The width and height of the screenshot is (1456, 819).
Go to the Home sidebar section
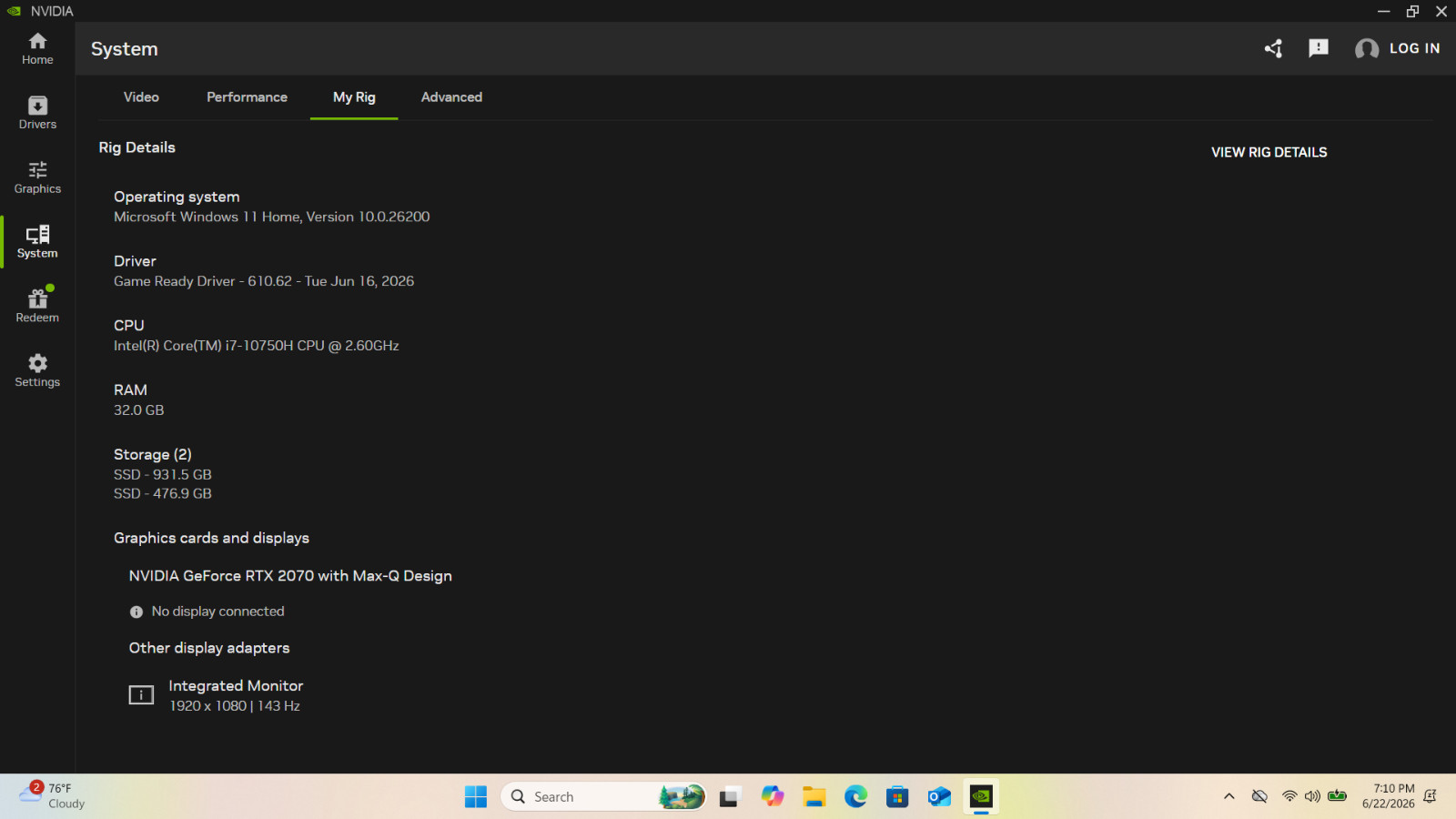point(37,49)
